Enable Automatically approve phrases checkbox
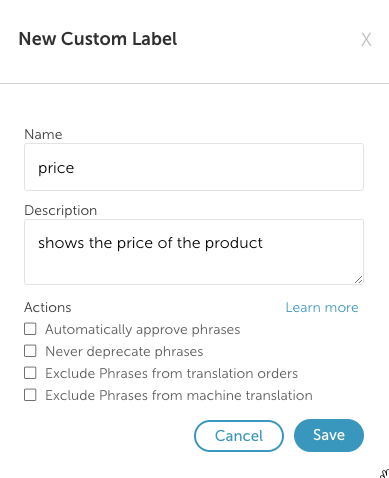The image size is (389, 478). tap(30, 329)
